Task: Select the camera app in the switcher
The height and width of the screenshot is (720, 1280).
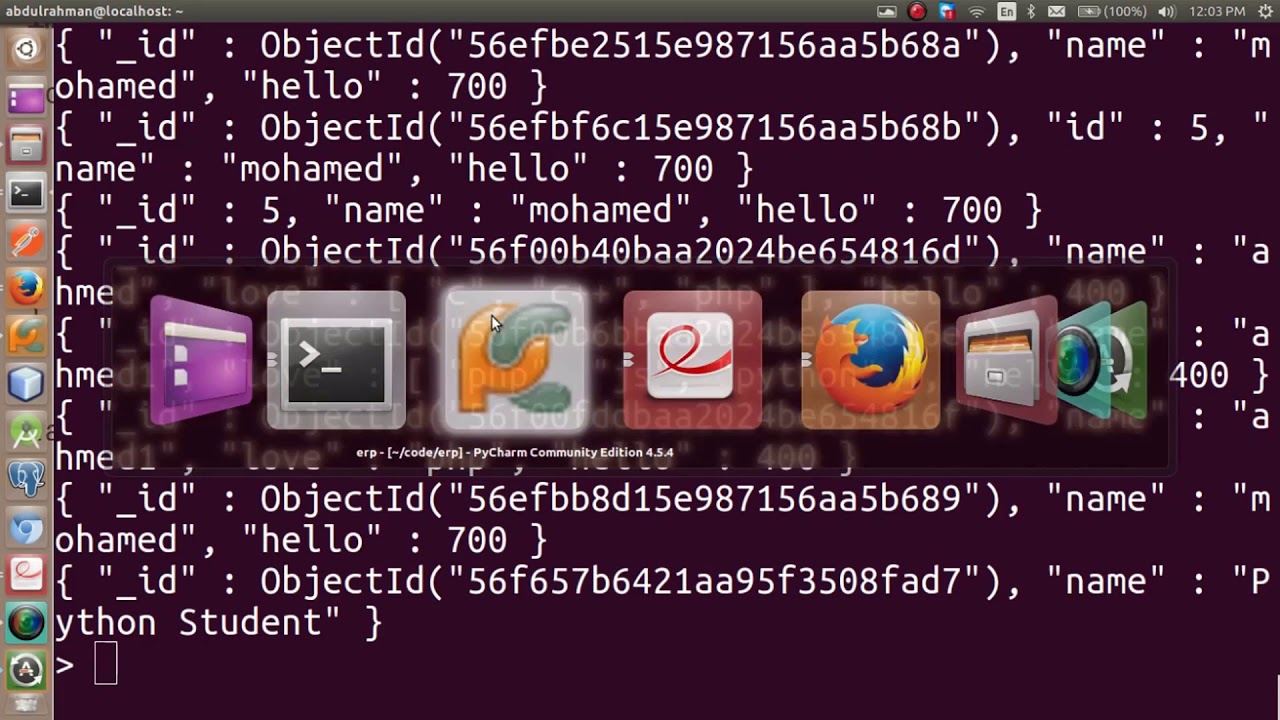Action: [x=1102, y=360]
